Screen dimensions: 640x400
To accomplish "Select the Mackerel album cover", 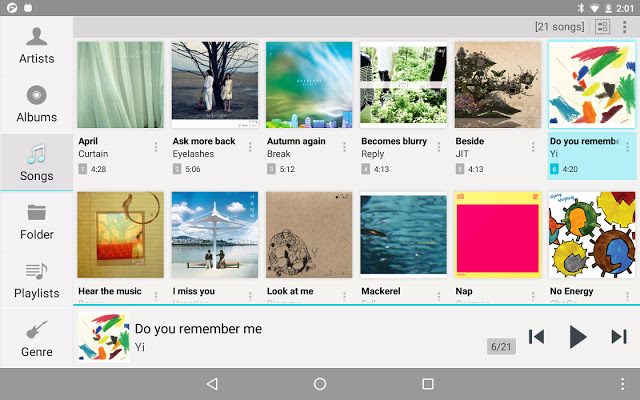I will click(403, 235).
